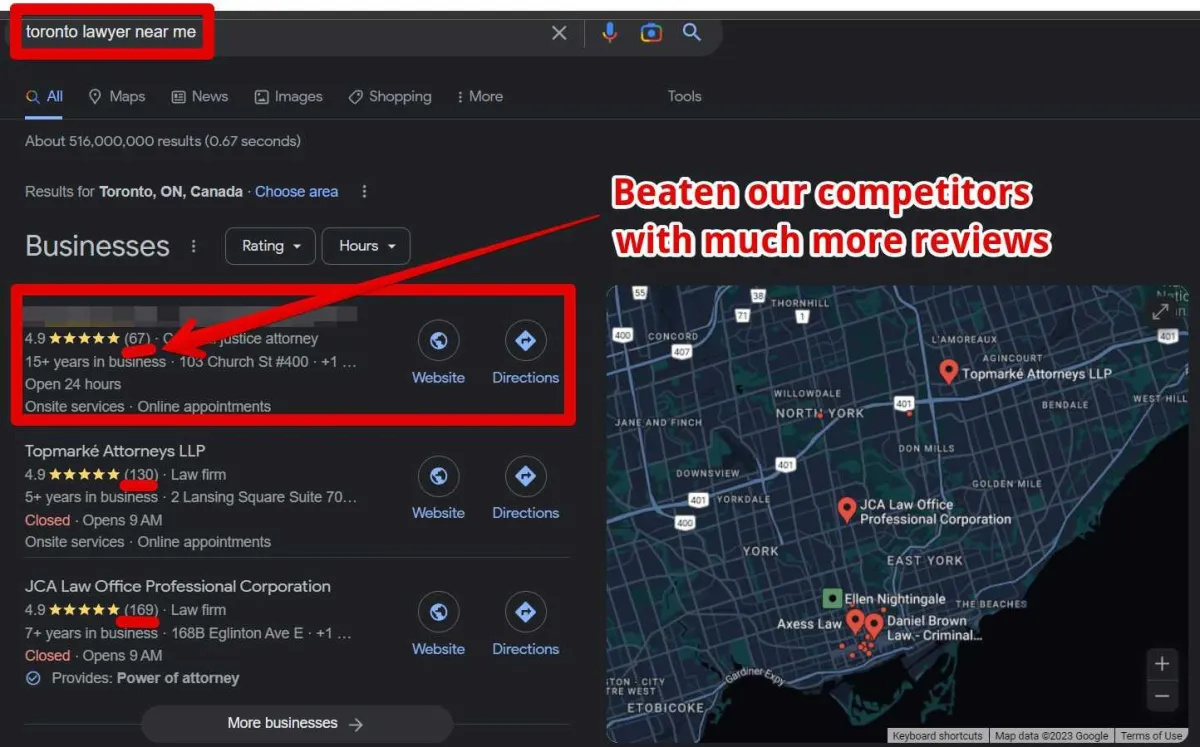
Task: Select the Axess Law map pin
Action: [856, 622]
